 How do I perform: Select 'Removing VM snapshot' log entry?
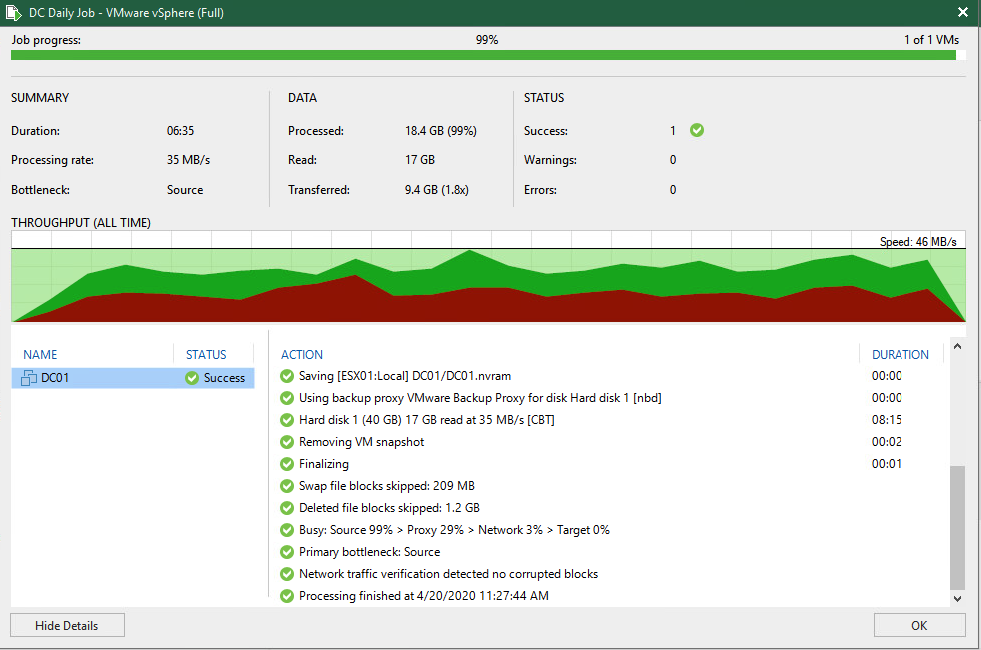tap(362, 442)
